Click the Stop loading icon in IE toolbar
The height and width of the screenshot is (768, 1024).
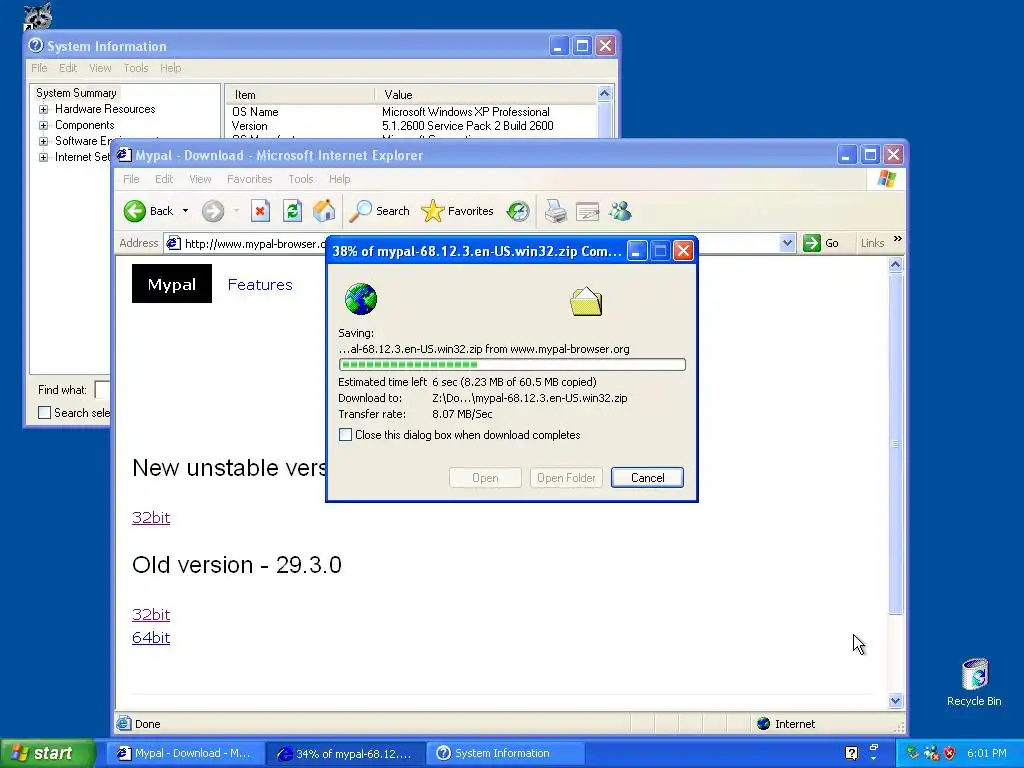(260, 211)
